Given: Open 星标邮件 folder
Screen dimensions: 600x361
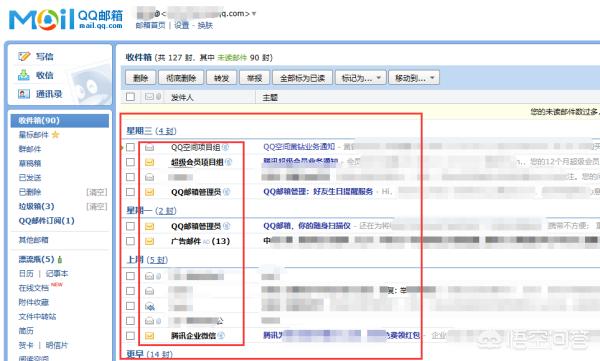Looking at the screenshot, I should click(34, 135).
